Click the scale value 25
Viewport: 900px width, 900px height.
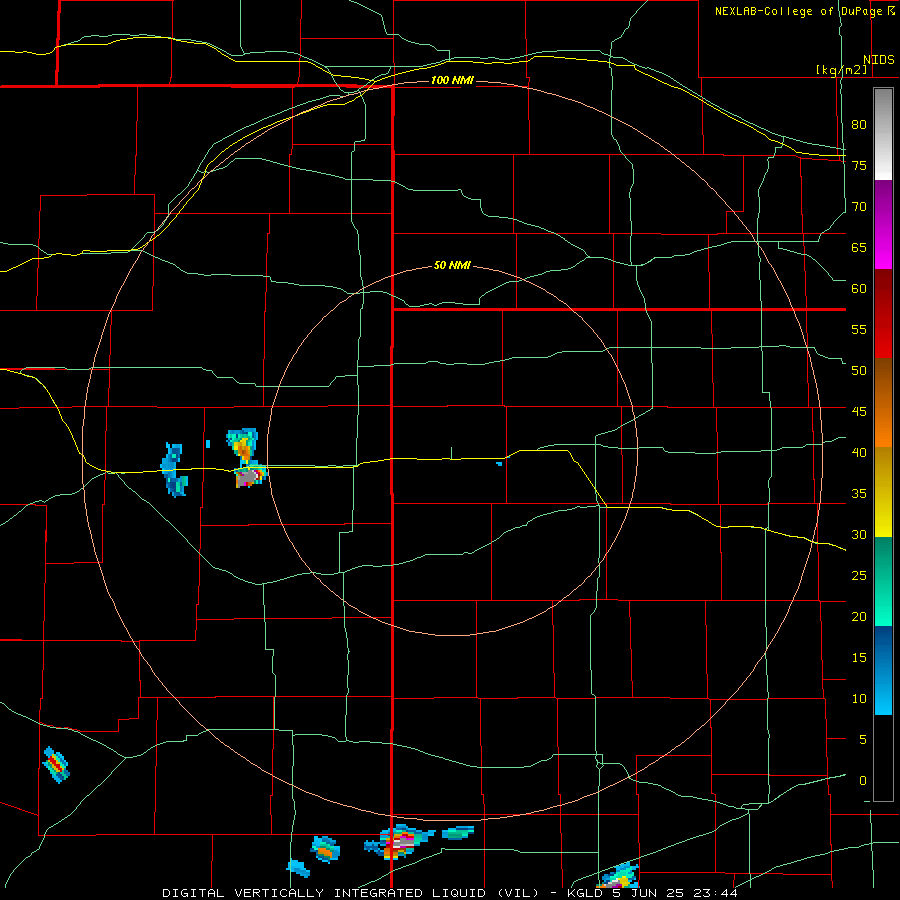coord(859,576)
